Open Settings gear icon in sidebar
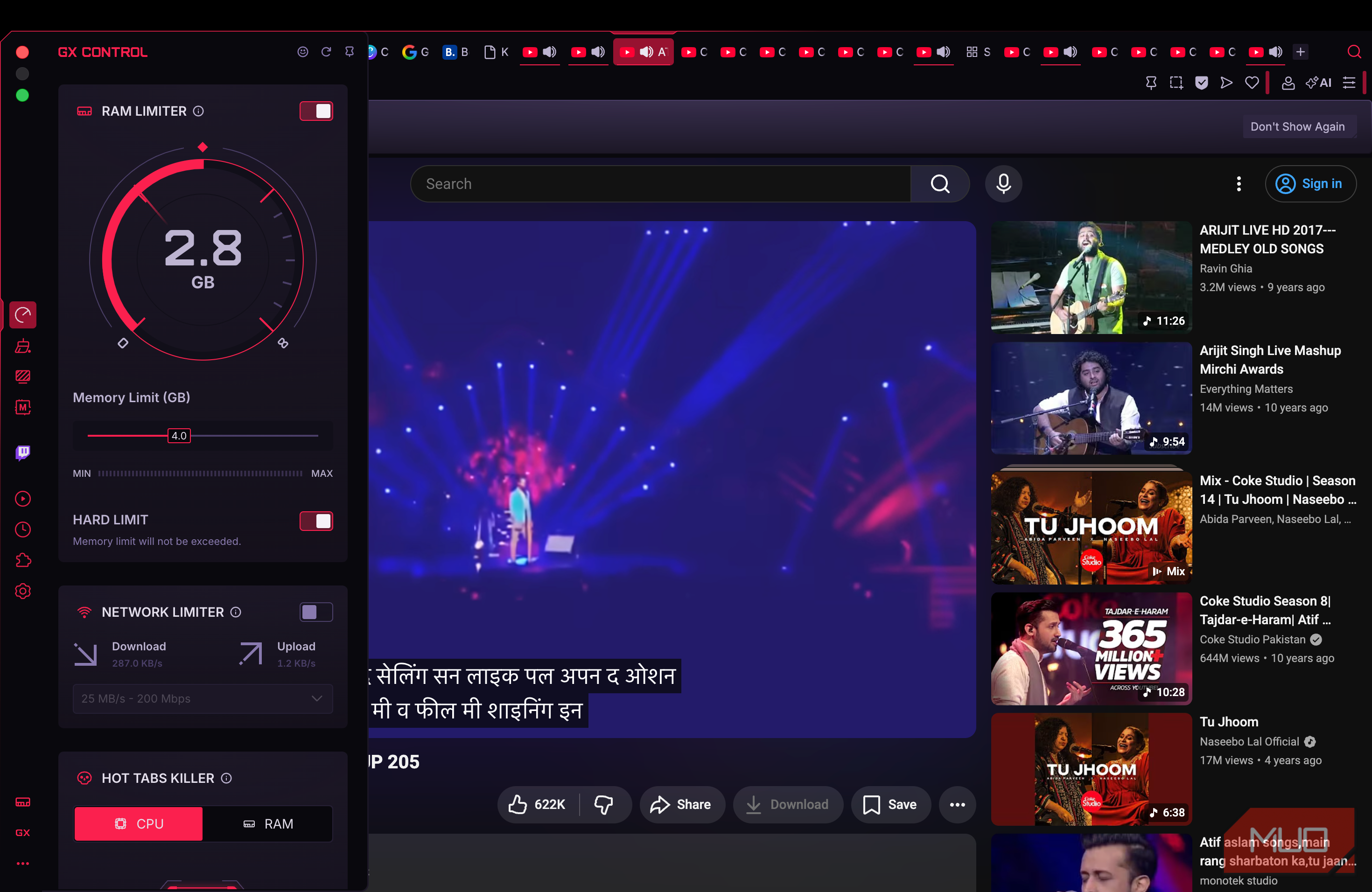This screenshot has width=1372, height=892. coord(23,591)
